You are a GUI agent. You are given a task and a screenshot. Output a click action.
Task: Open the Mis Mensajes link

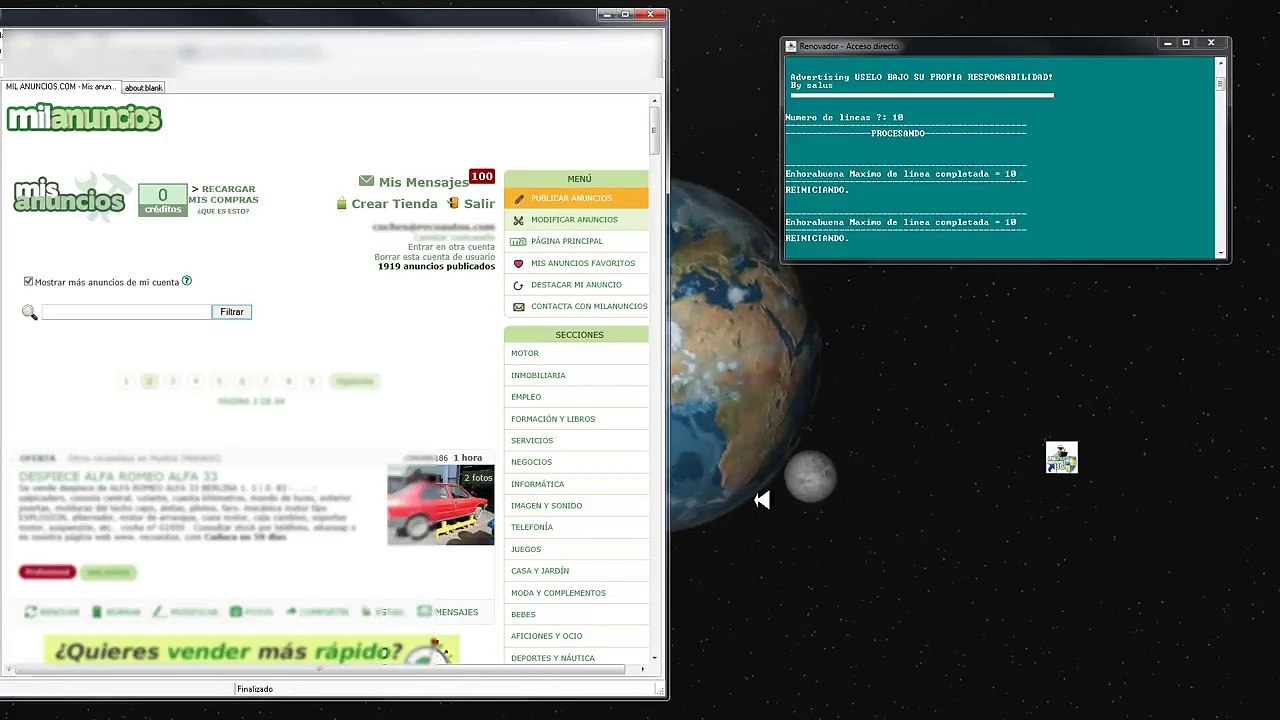424,182
